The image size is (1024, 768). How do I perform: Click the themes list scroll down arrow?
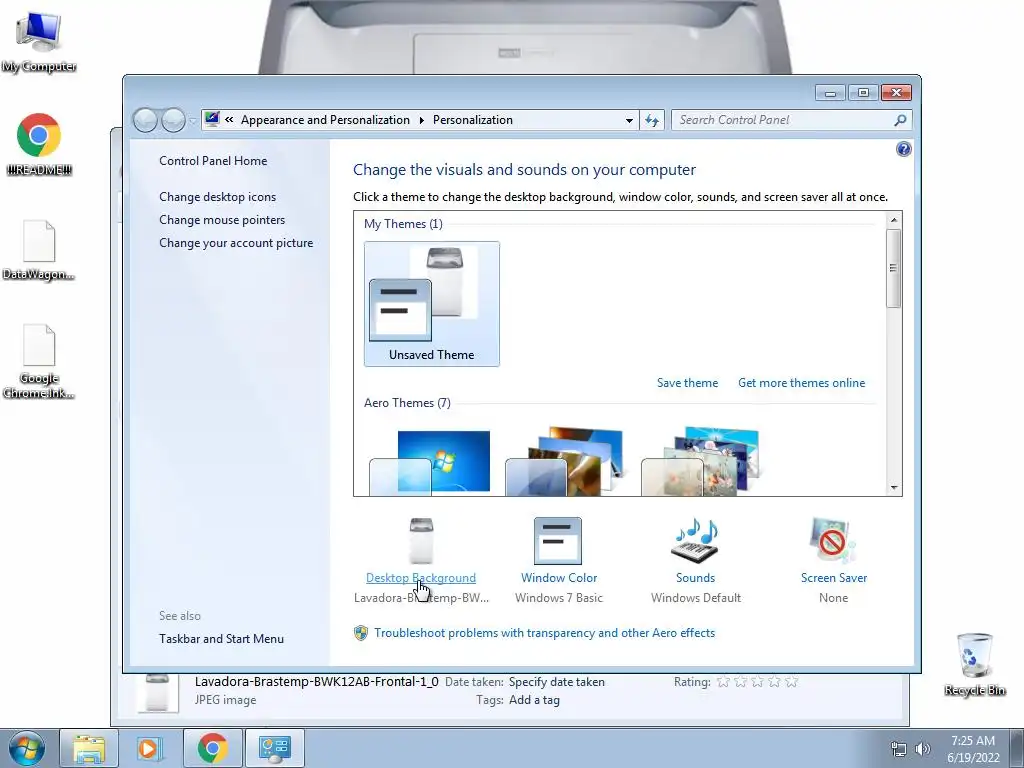893,488
